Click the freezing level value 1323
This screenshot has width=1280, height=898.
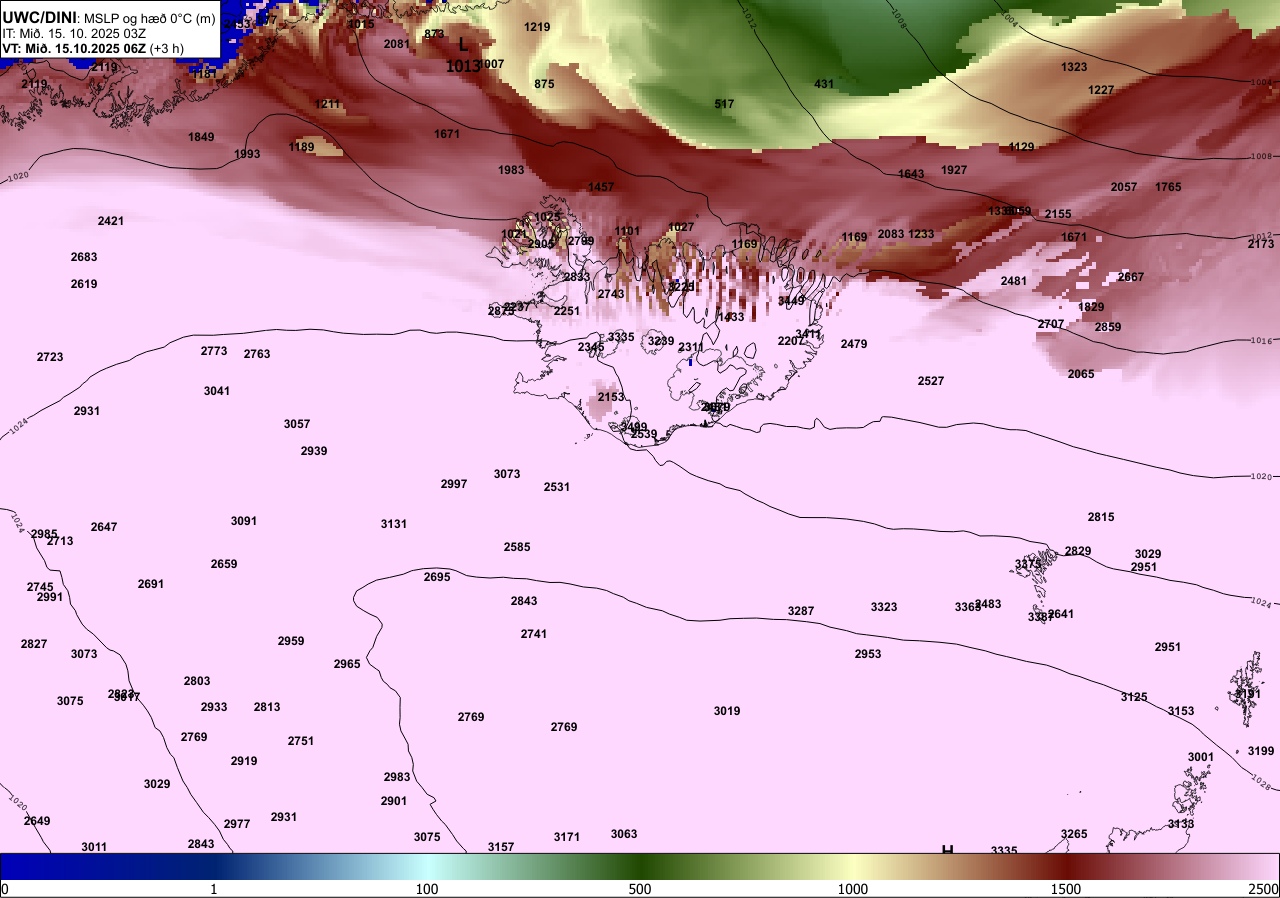[x=1074, y=67]
